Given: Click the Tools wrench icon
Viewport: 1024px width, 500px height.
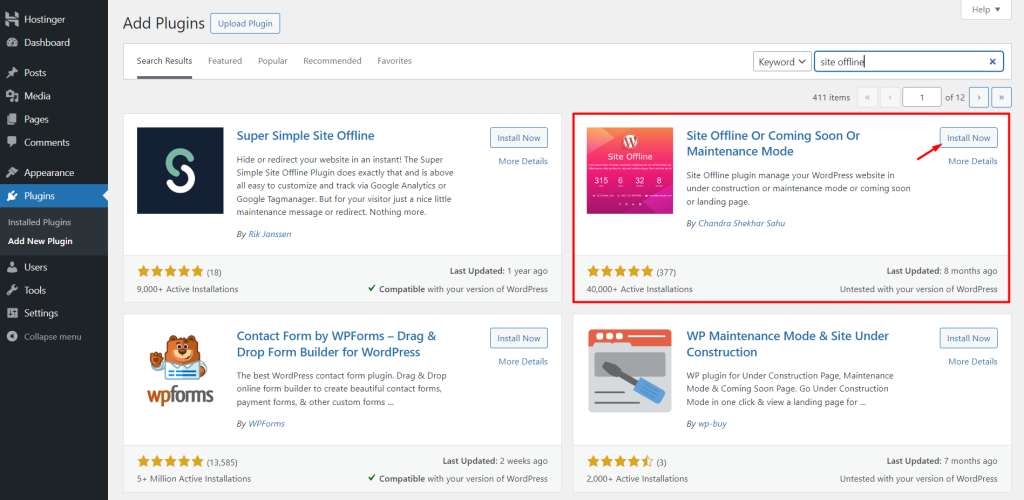Looking at the screenshot, I should (12, 290).
